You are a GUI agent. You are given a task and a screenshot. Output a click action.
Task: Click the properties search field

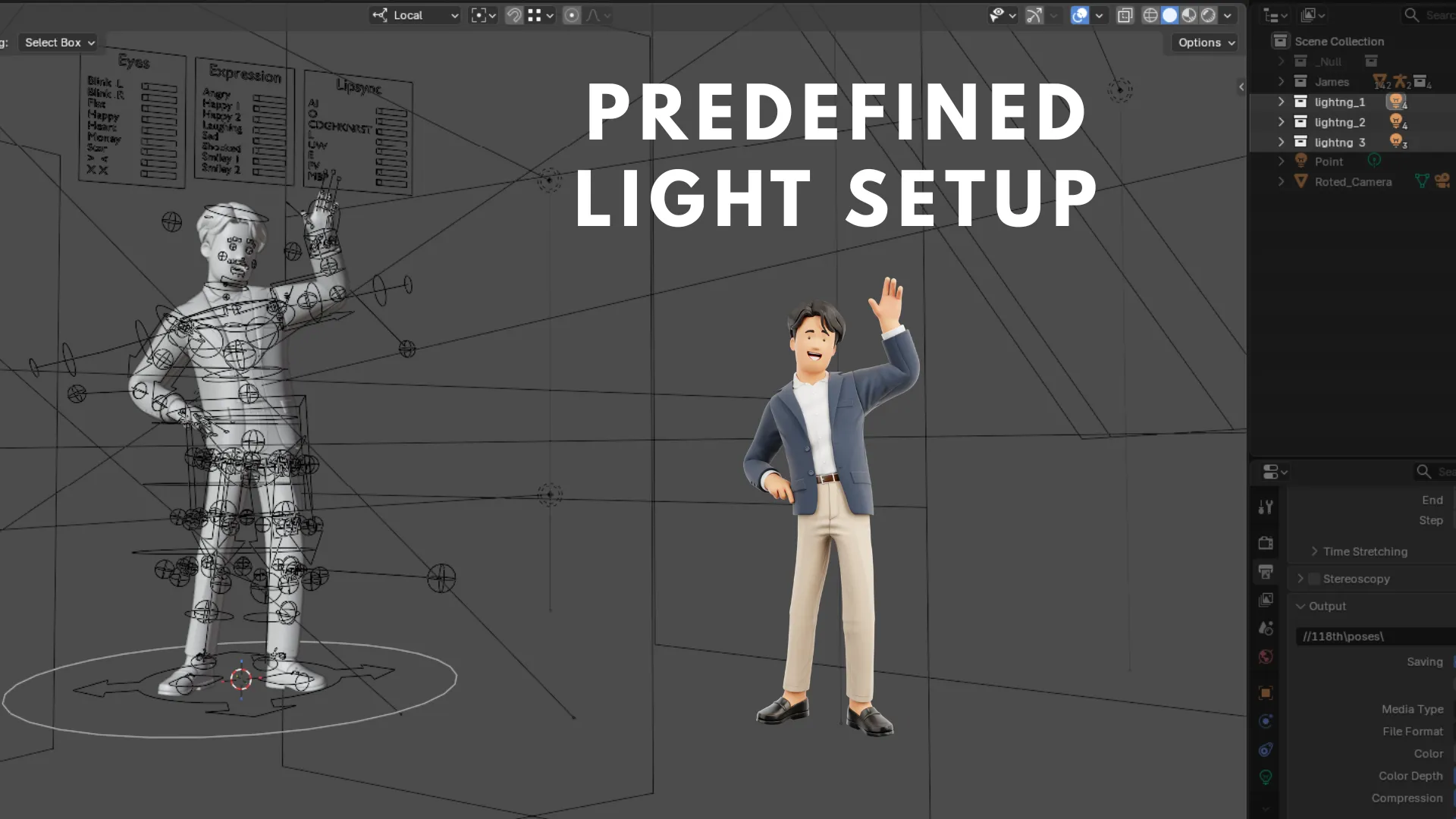coord(1435,472)
